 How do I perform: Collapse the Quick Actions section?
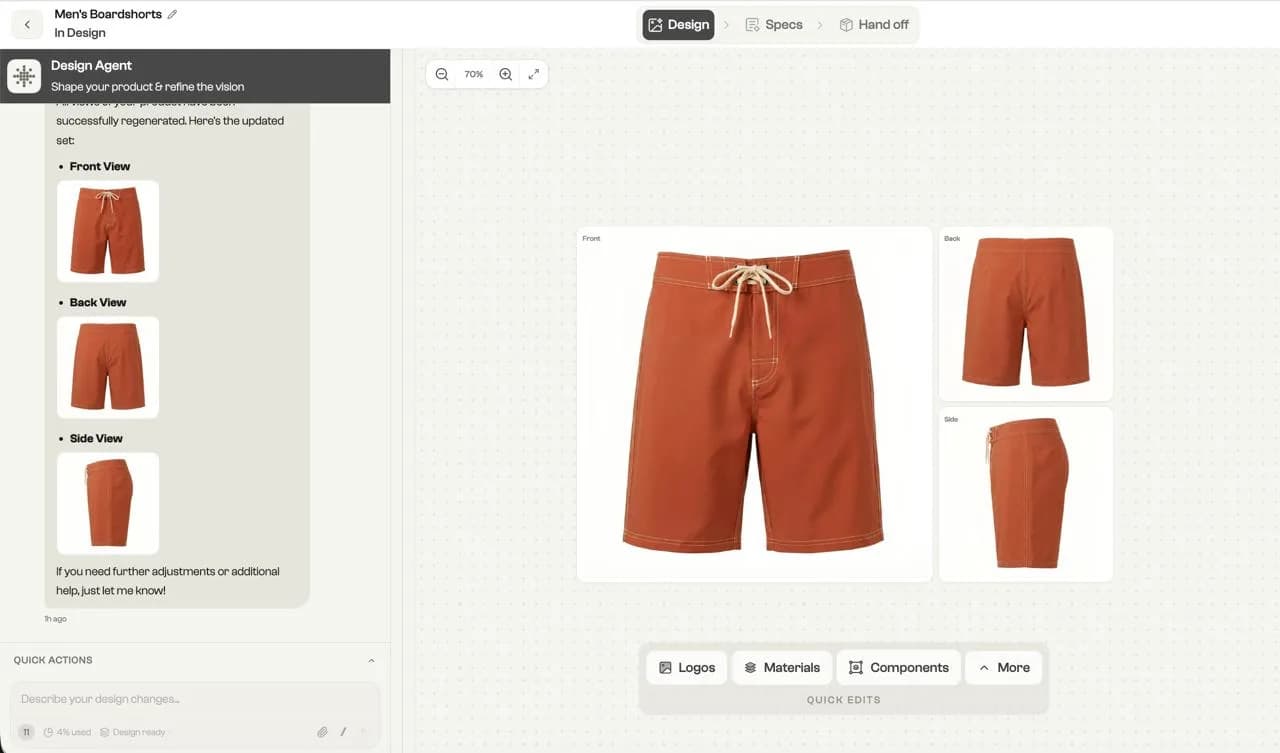point(371,660)
